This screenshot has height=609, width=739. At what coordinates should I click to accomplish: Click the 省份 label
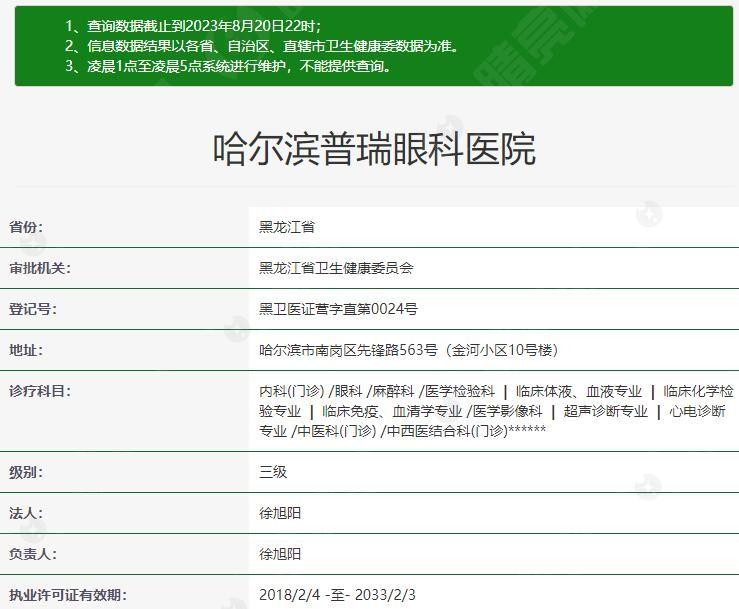26,227
